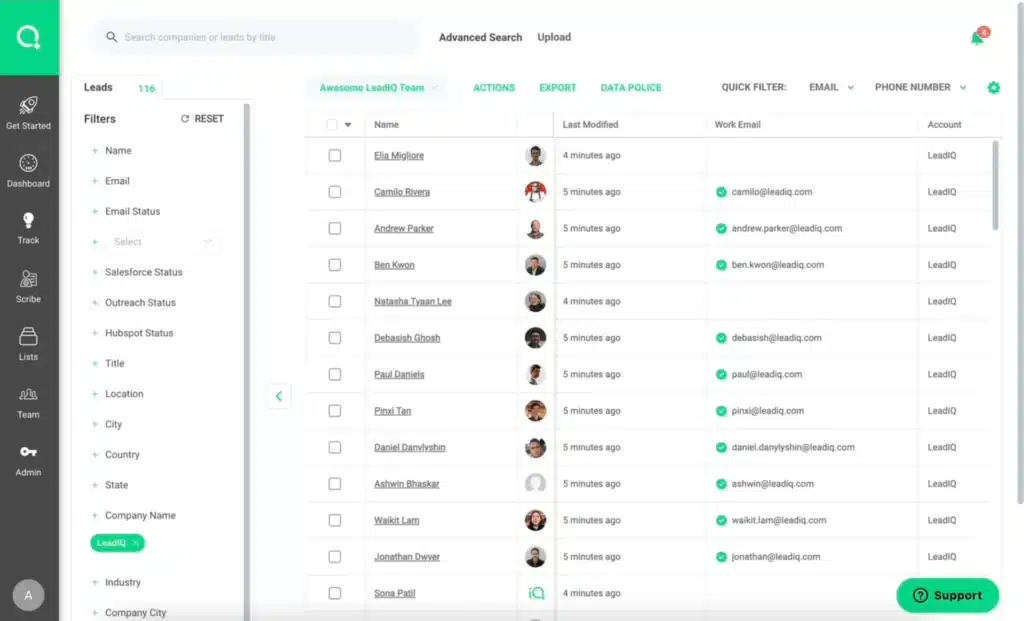Select Debasish Ghosh row checkbox

click(x=334, y=338)
